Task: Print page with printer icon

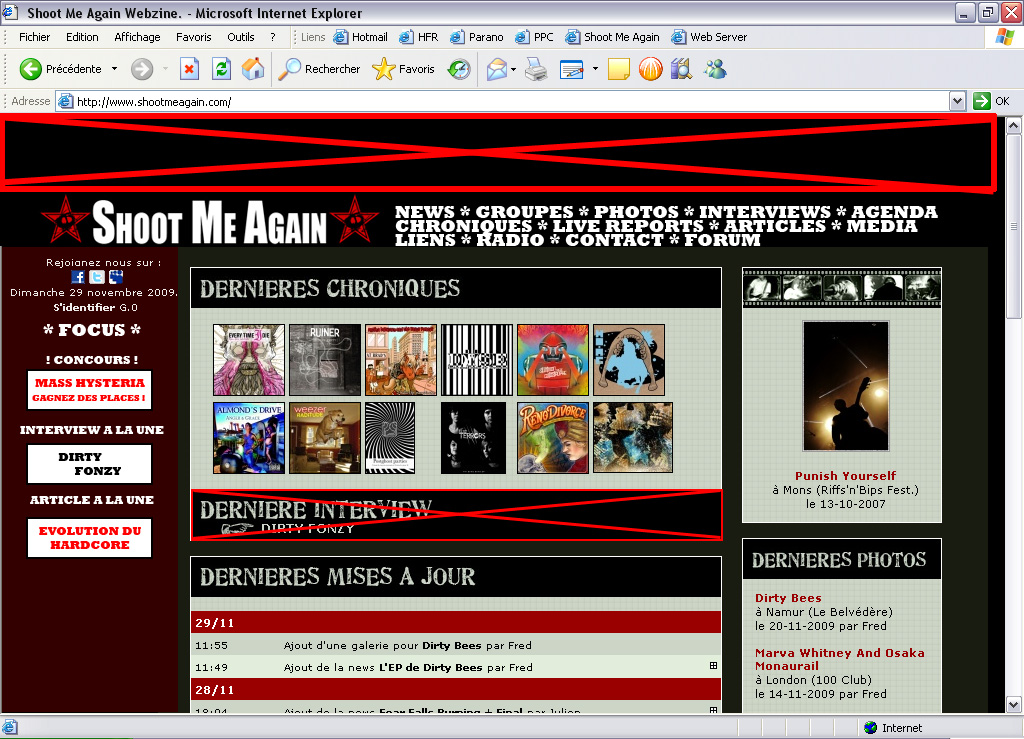Action: [536, 69]
